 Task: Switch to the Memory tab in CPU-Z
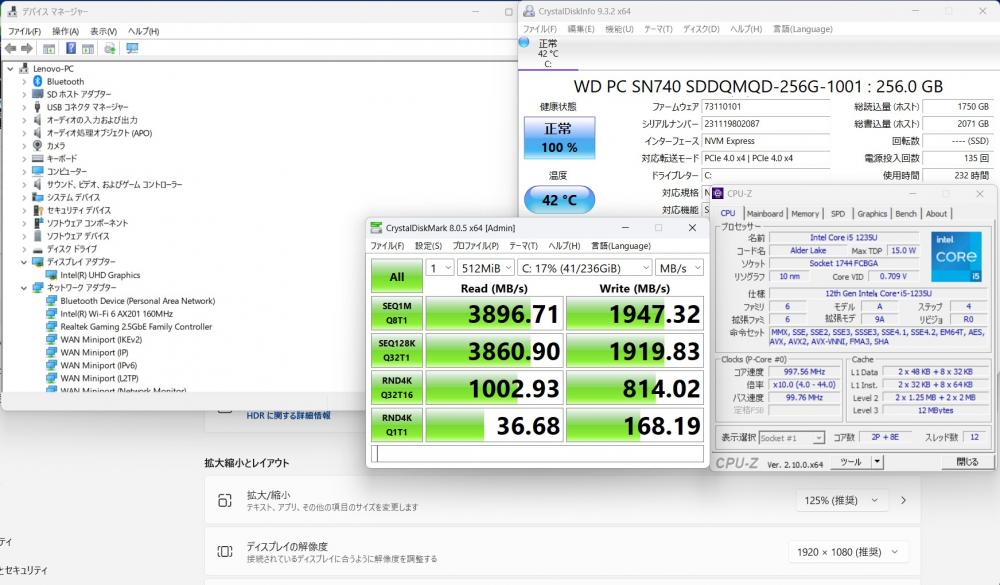click(x=805, y=214)
